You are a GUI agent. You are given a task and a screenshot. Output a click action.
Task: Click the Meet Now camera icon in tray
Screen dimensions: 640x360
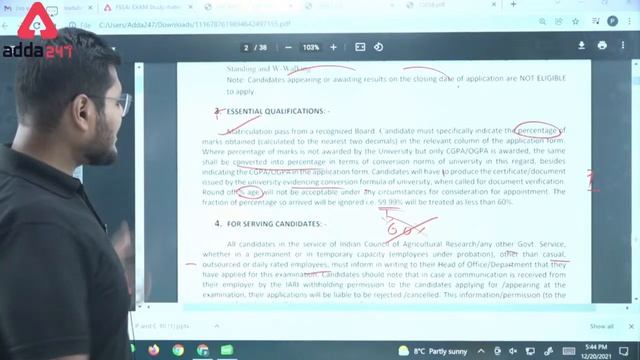(x=497, y=351)
